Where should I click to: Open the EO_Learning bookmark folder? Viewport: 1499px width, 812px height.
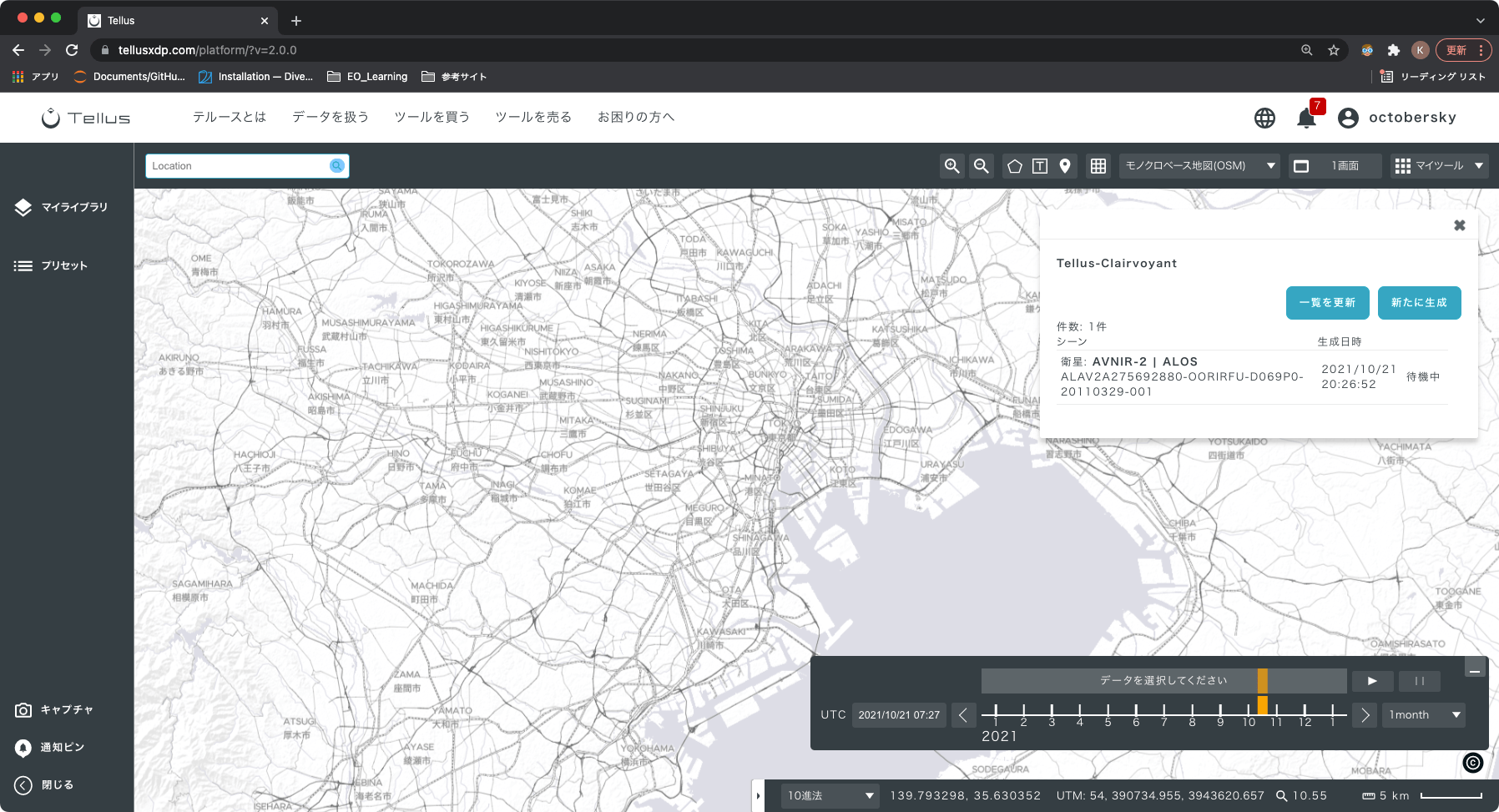[367, 77]
